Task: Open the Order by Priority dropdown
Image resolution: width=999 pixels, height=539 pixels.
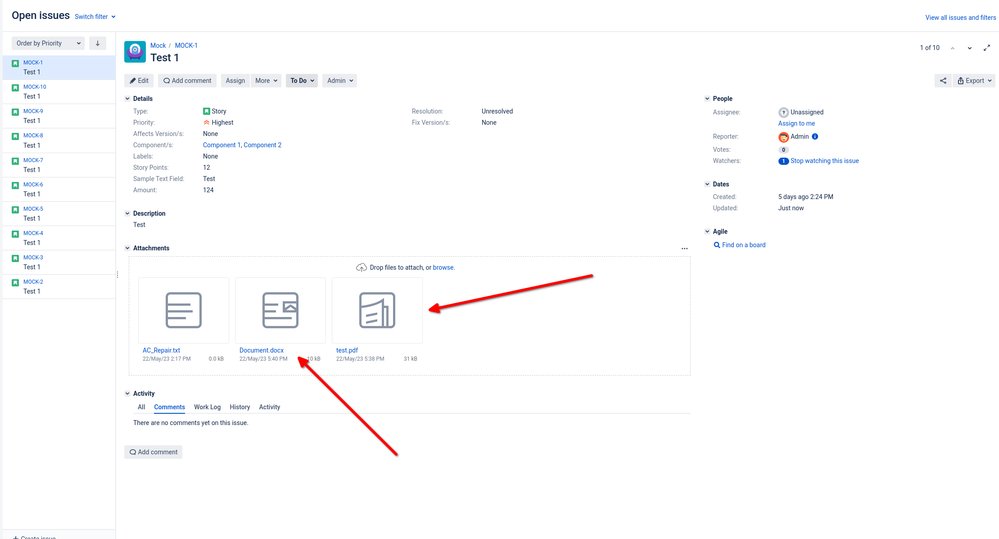Action: tap(48, 43)
